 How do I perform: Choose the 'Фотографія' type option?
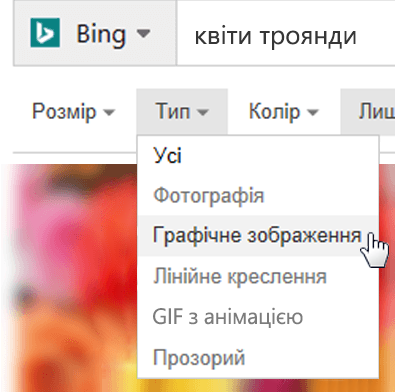[258, 195]
